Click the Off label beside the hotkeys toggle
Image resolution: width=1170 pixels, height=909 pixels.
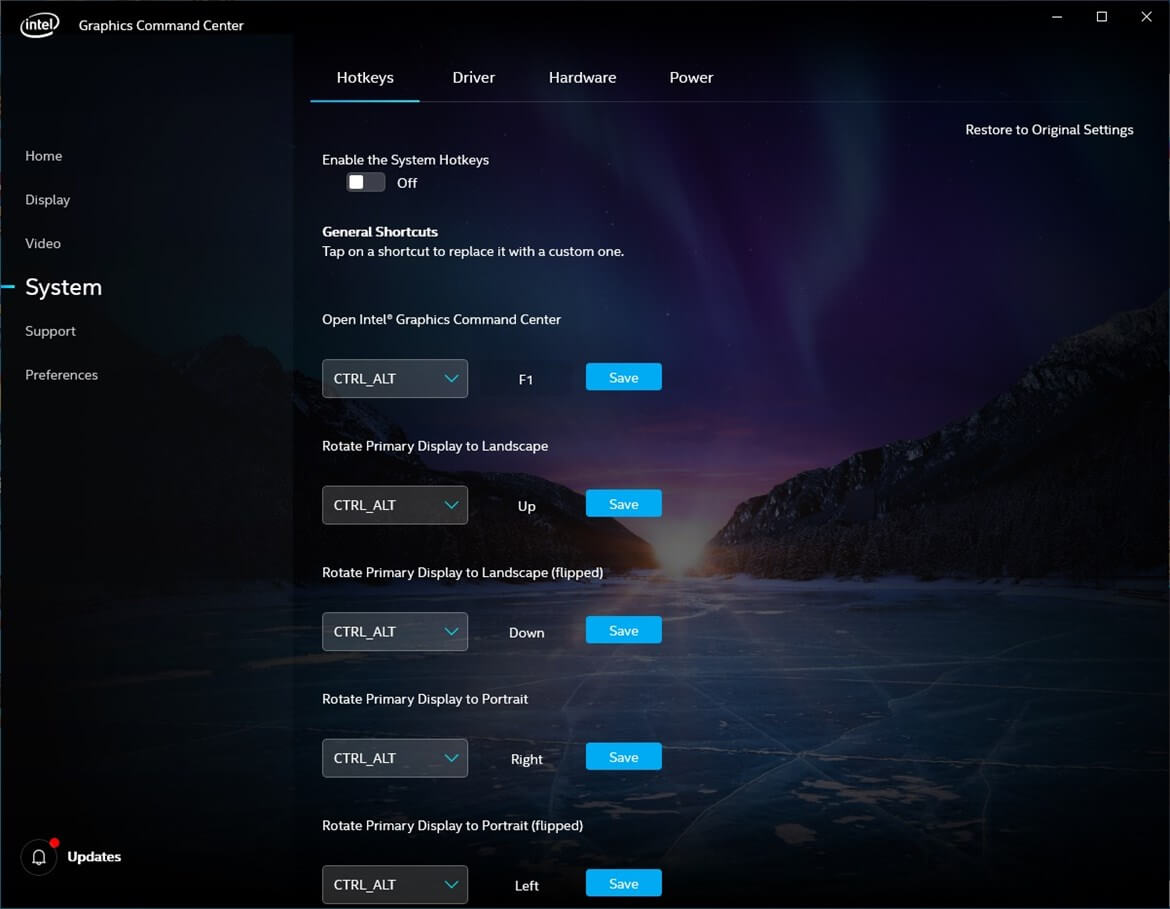click(x=407, y=183)
